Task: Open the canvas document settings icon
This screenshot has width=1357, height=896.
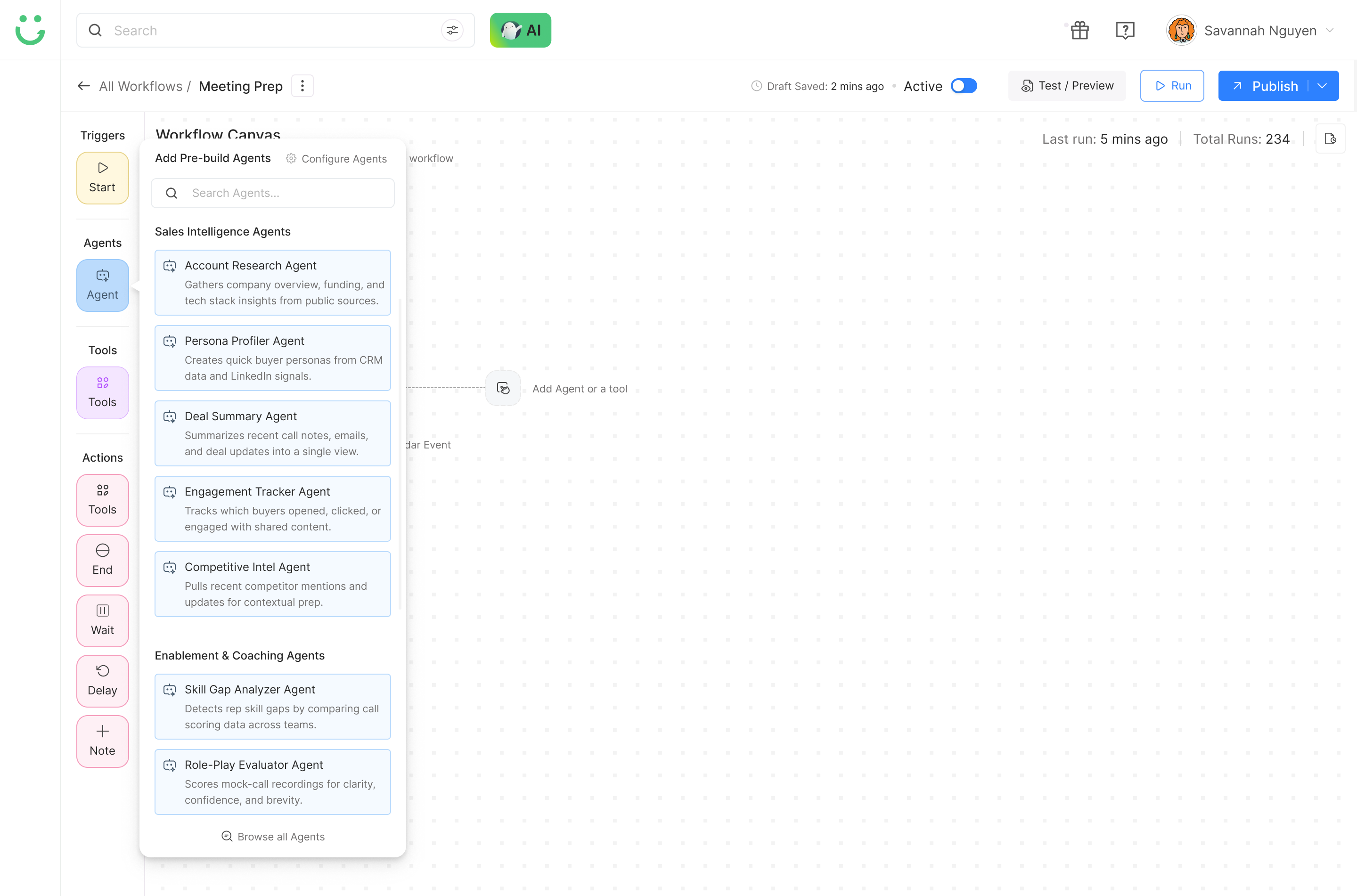Action: [1330, 139]
